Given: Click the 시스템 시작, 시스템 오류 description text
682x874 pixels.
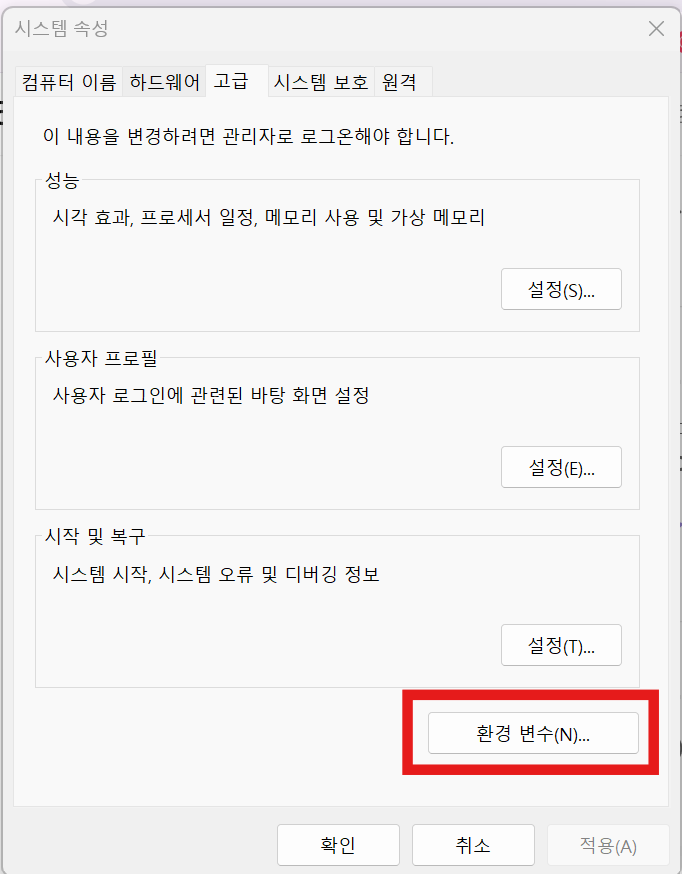Looking at the screenshot, I should click(x=216, y=574).
